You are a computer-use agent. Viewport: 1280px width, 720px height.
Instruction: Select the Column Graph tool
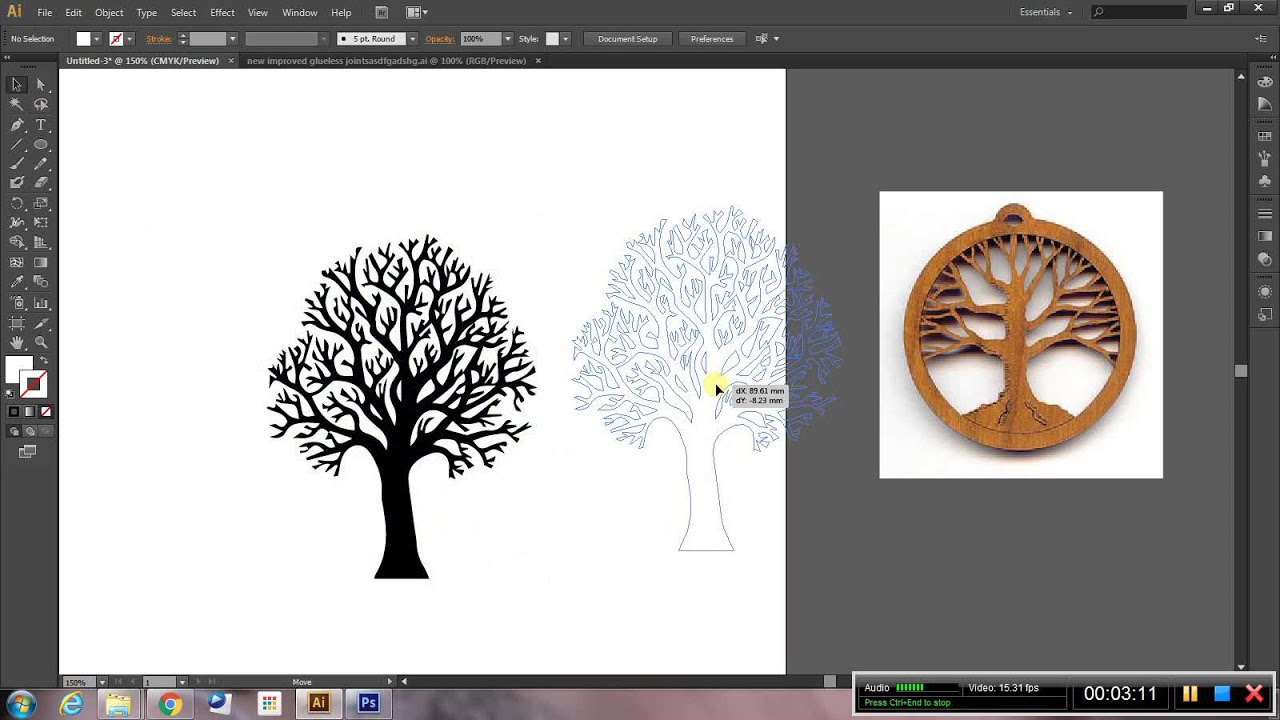click(41, 303)
